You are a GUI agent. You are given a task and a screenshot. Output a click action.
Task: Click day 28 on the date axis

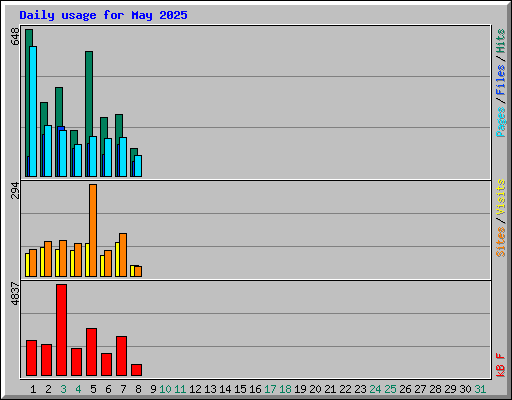(435, 389)
